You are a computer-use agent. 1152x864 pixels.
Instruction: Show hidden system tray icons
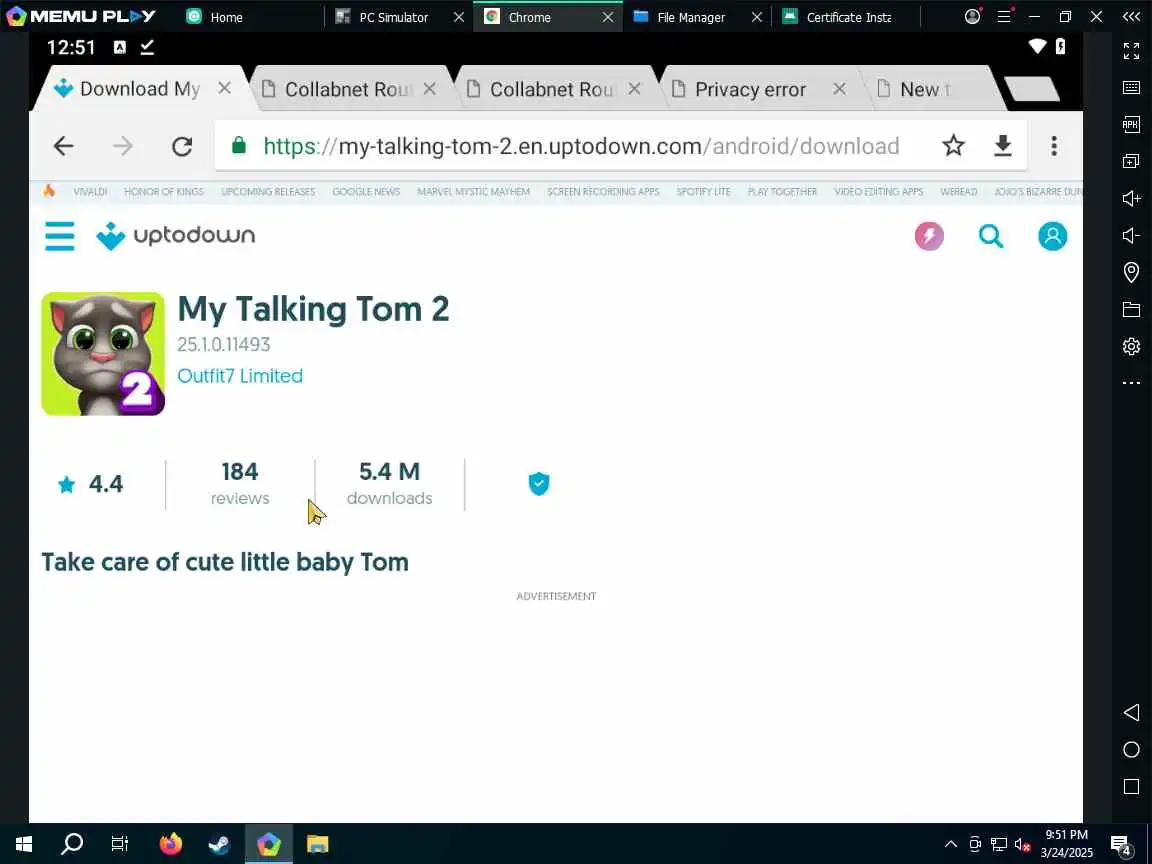950,843
